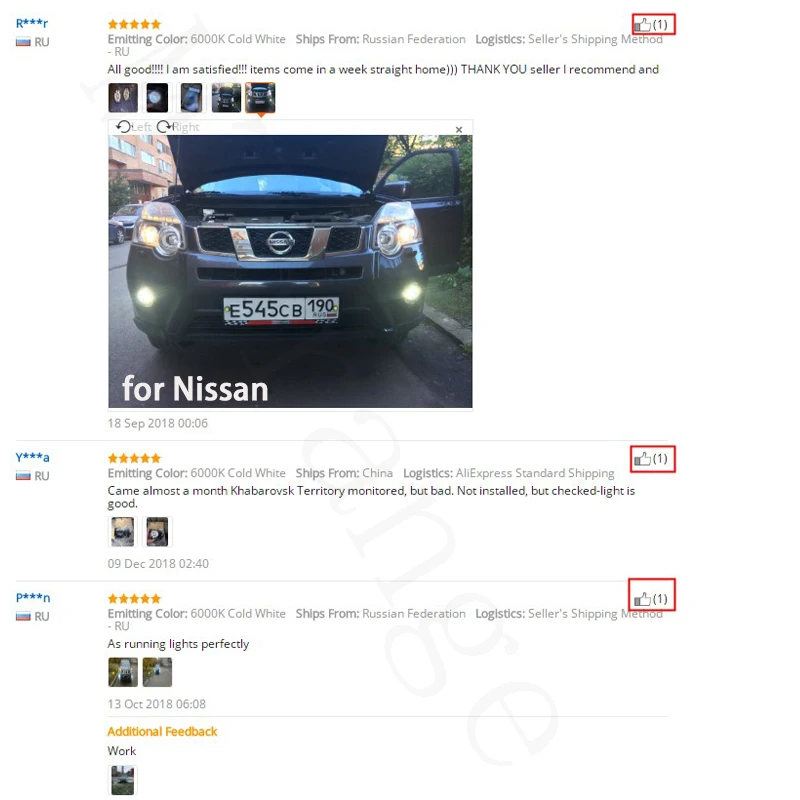This screenshot has width=800, height=800.
Task: Click Russian flag beside P***n
Action: coord(23,616)
